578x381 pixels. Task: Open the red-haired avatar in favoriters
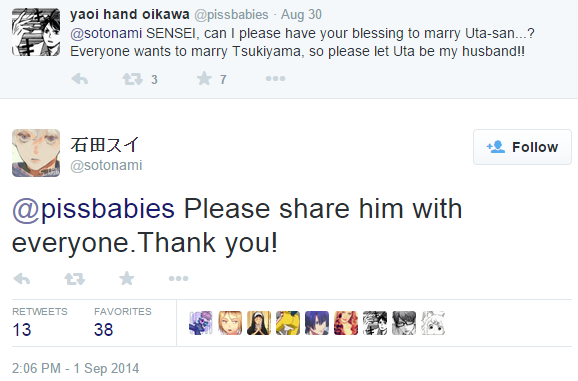point(346,323)
